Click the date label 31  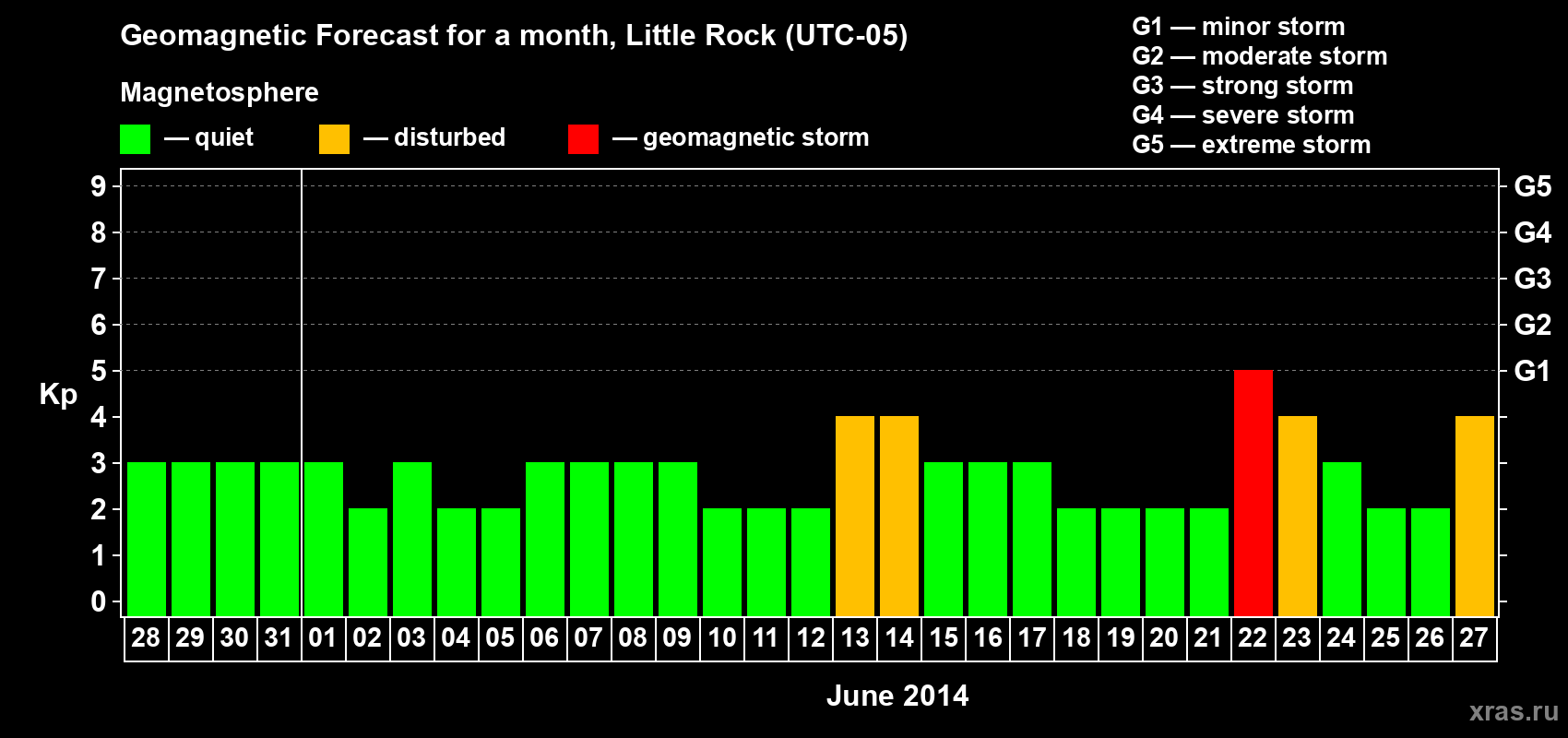pyautogui.click(x=279, y=637)
